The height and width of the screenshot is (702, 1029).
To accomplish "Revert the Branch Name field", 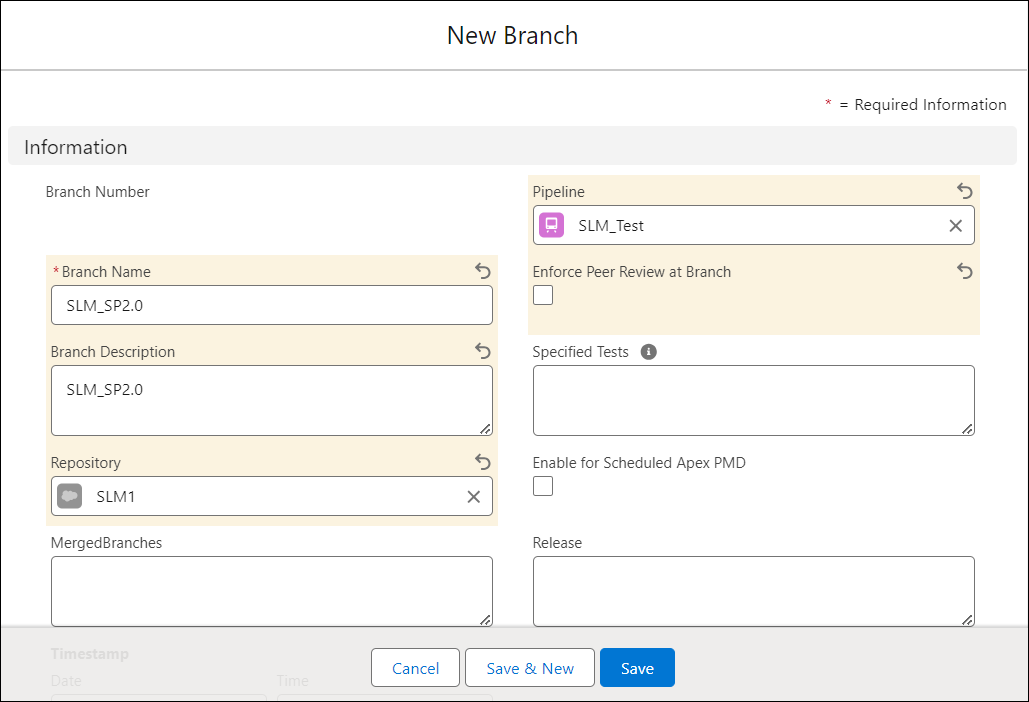I will point(482,271).
